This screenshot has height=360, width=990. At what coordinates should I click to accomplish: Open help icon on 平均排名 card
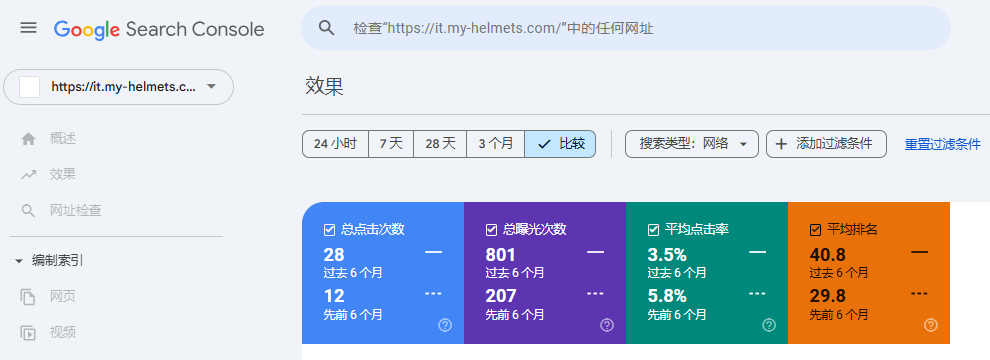(931, 325)
